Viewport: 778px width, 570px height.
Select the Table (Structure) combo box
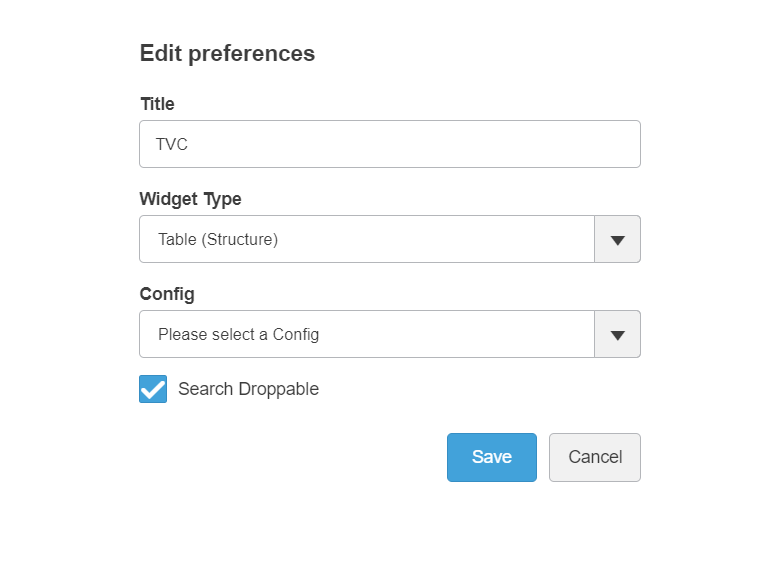tap(367, 239)
